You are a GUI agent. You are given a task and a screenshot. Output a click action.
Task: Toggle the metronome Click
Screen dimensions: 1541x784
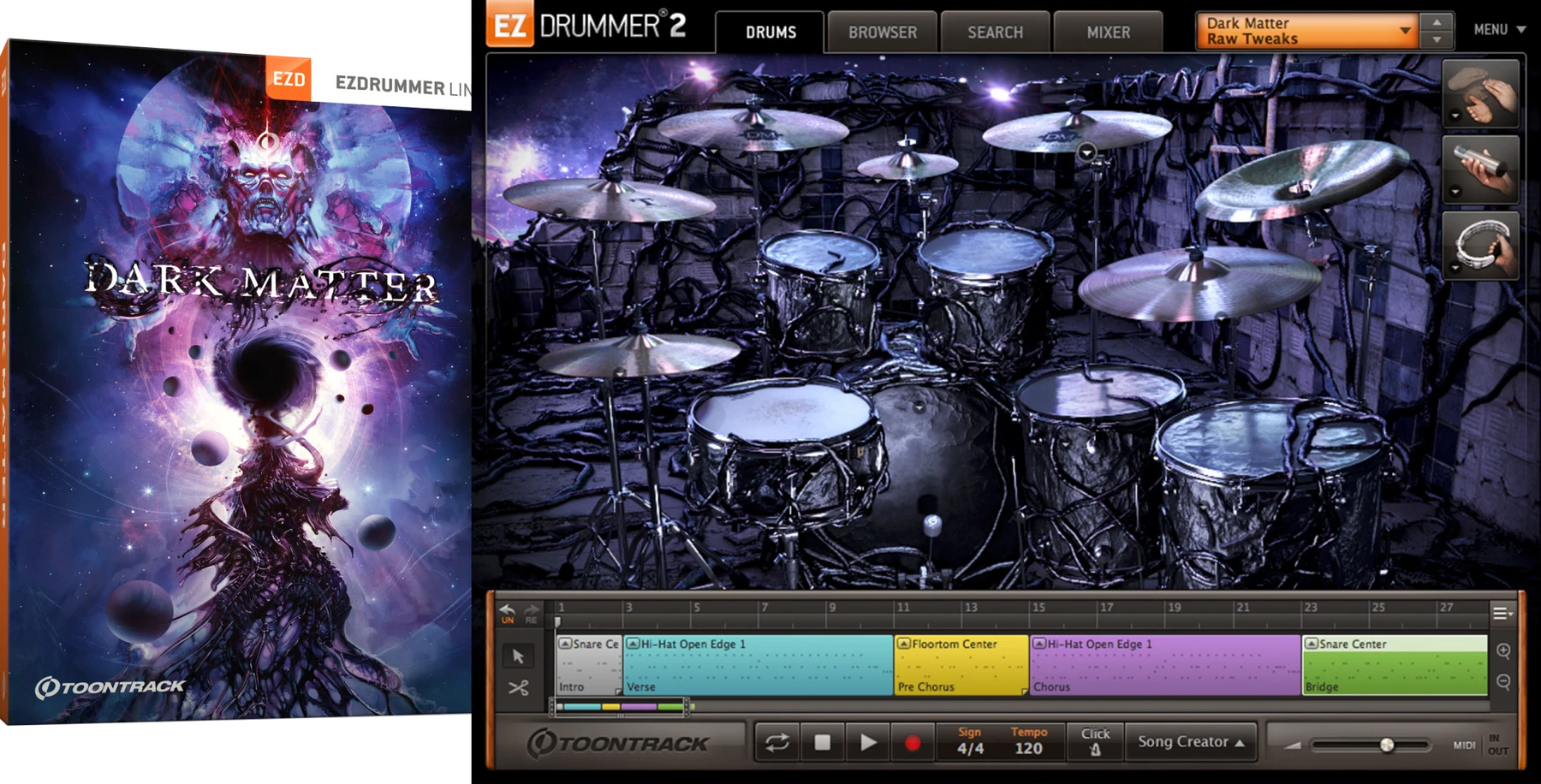[1095, 742]
